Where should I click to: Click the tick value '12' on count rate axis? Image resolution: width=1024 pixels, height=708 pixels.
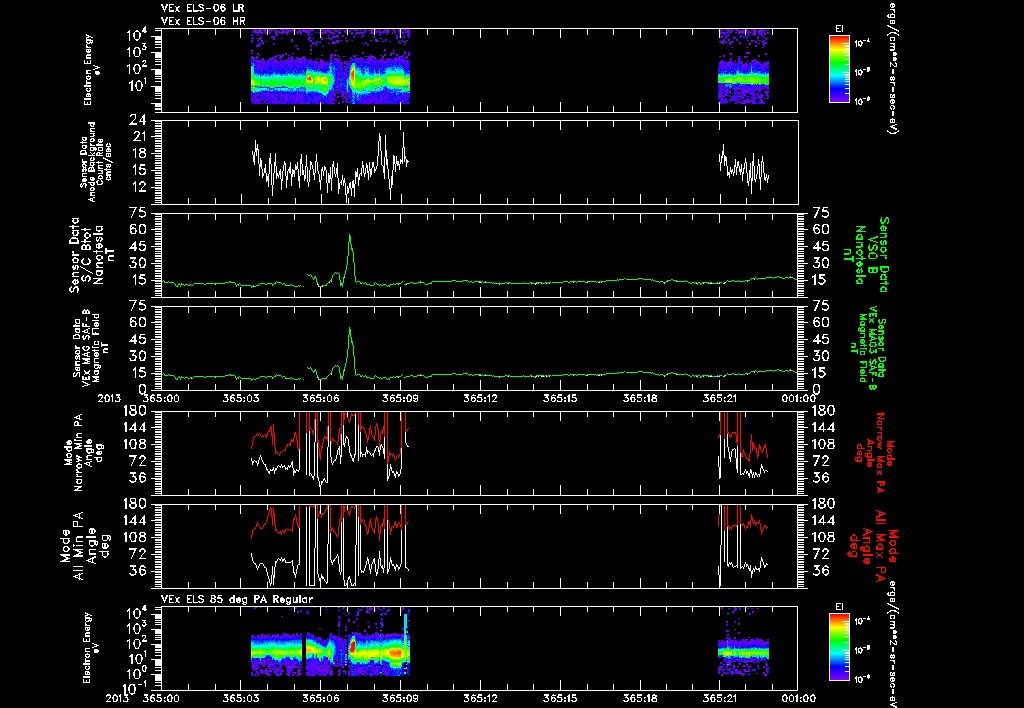point(138,187)
